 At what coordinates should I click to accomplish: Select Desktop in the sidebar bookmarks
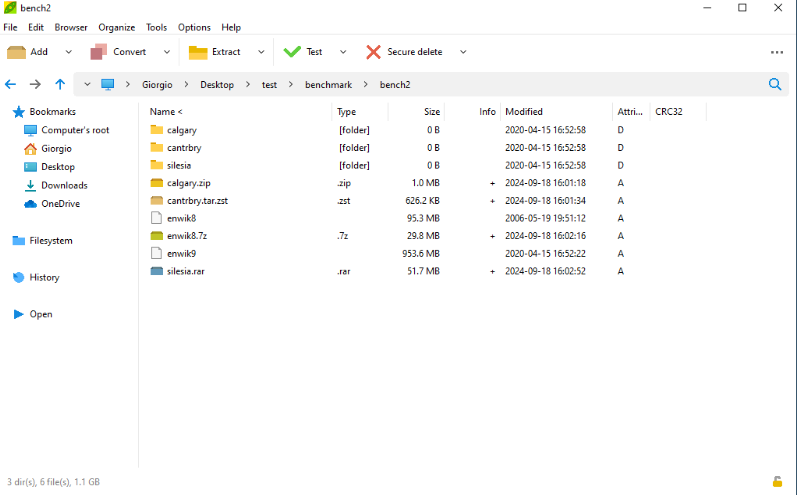point(58,167)
